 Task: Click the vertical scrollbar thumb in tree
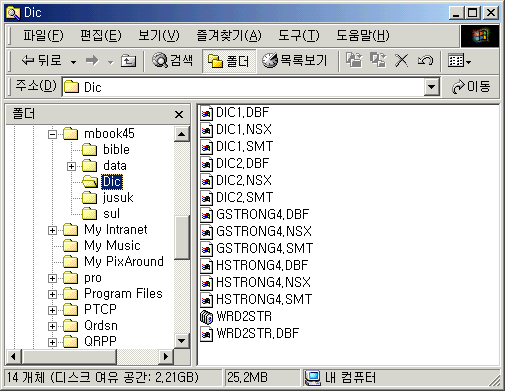(x=182, y=237)
